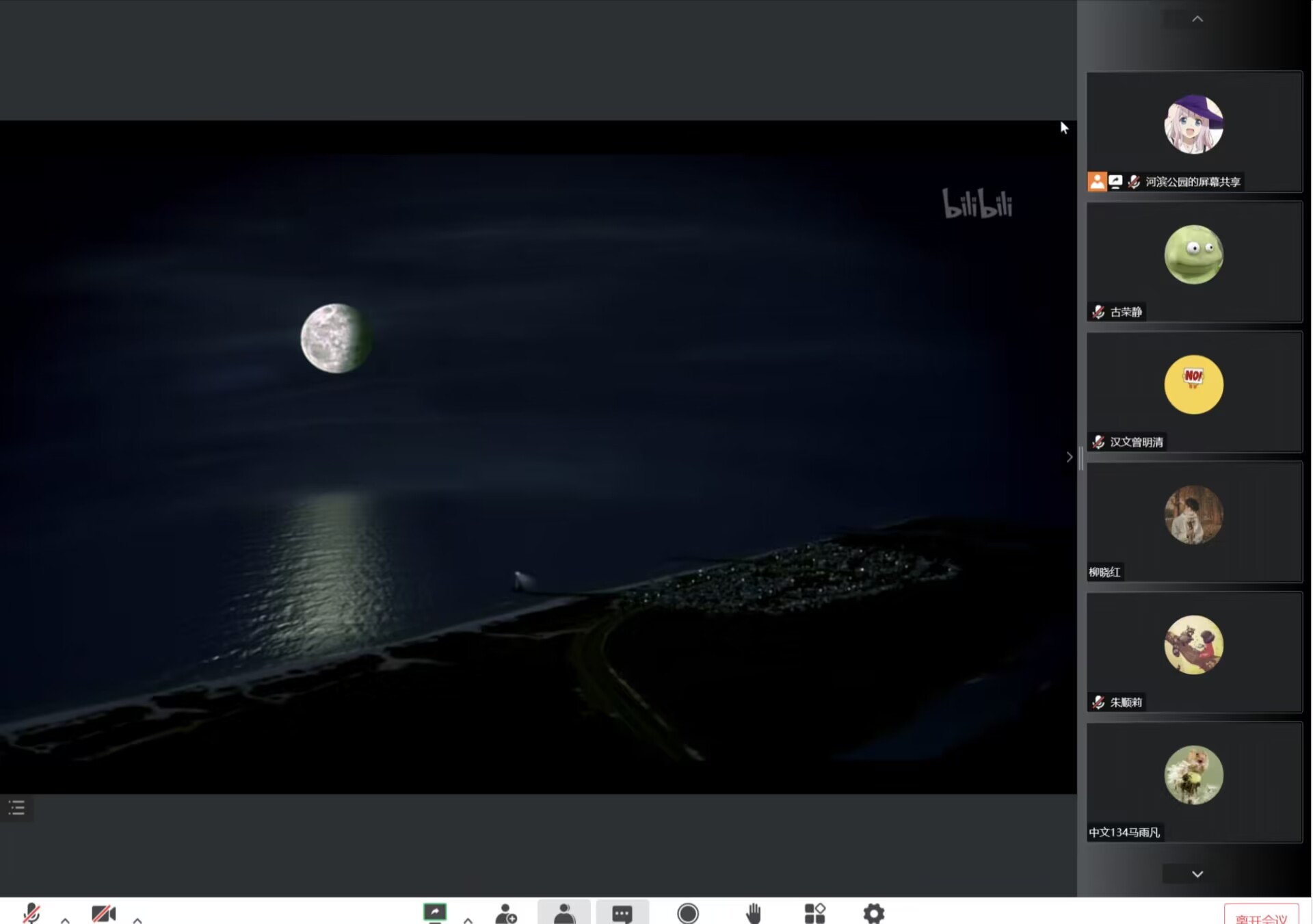Click the share screen icon
The height and width of the screenshot is (924, 1313).
pyautogui.click(x=435, y=913)
